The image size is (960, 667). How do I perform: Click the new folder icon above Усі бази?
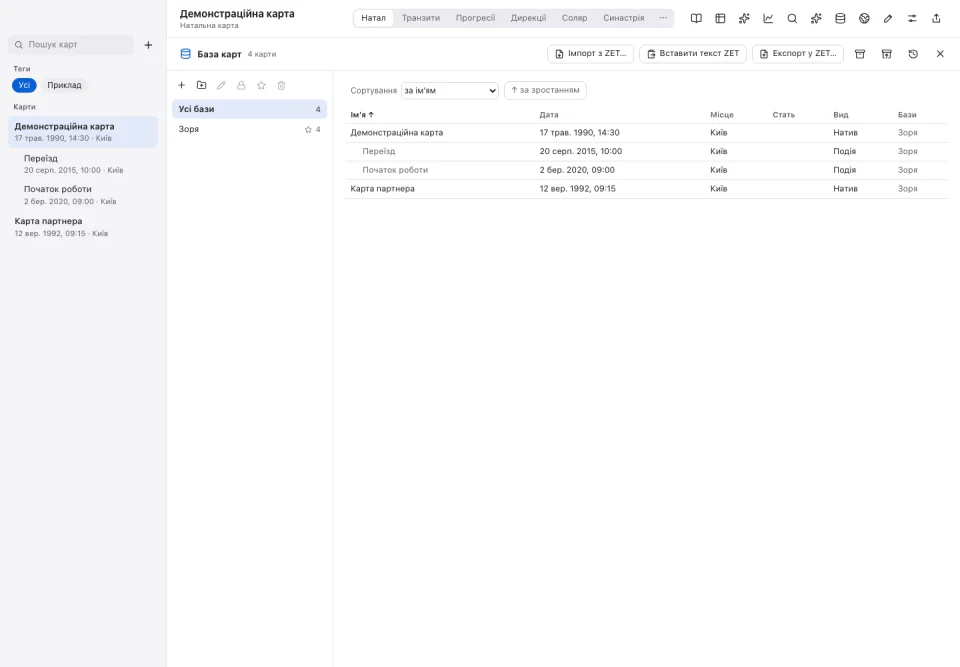(201, 85)
